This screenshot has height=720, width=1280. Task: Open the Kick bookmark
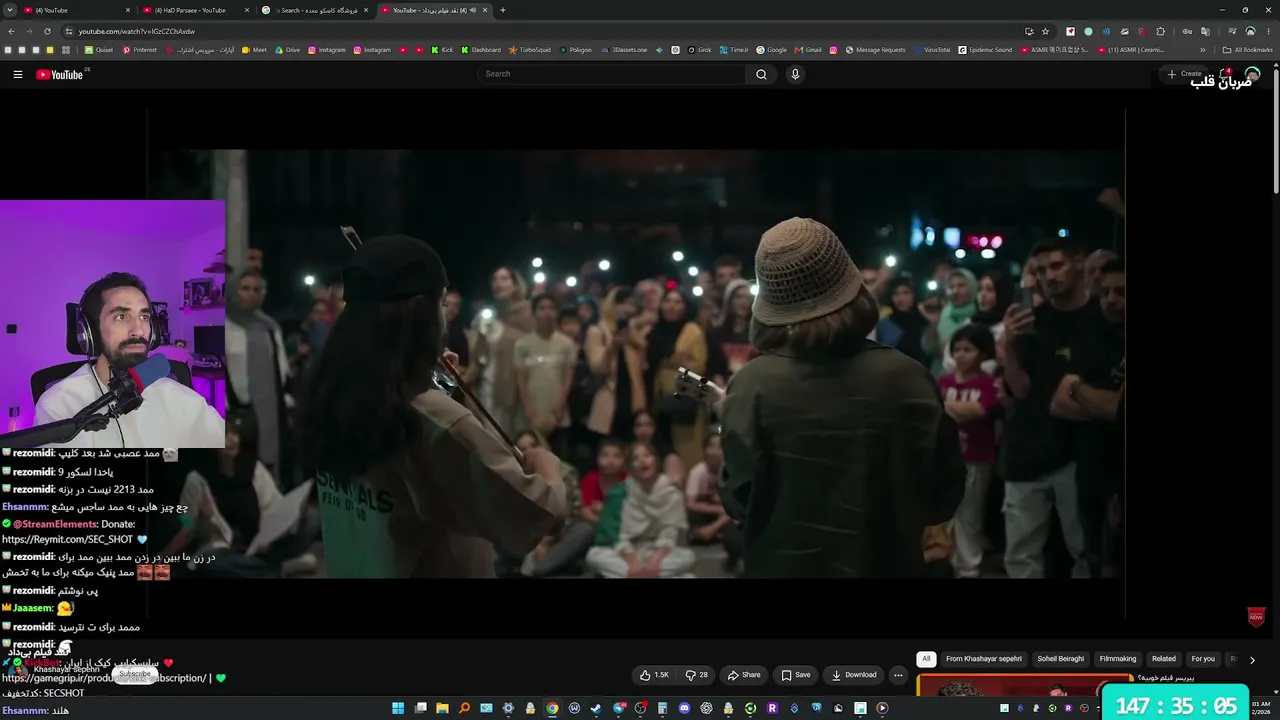(x=443, y=50)
